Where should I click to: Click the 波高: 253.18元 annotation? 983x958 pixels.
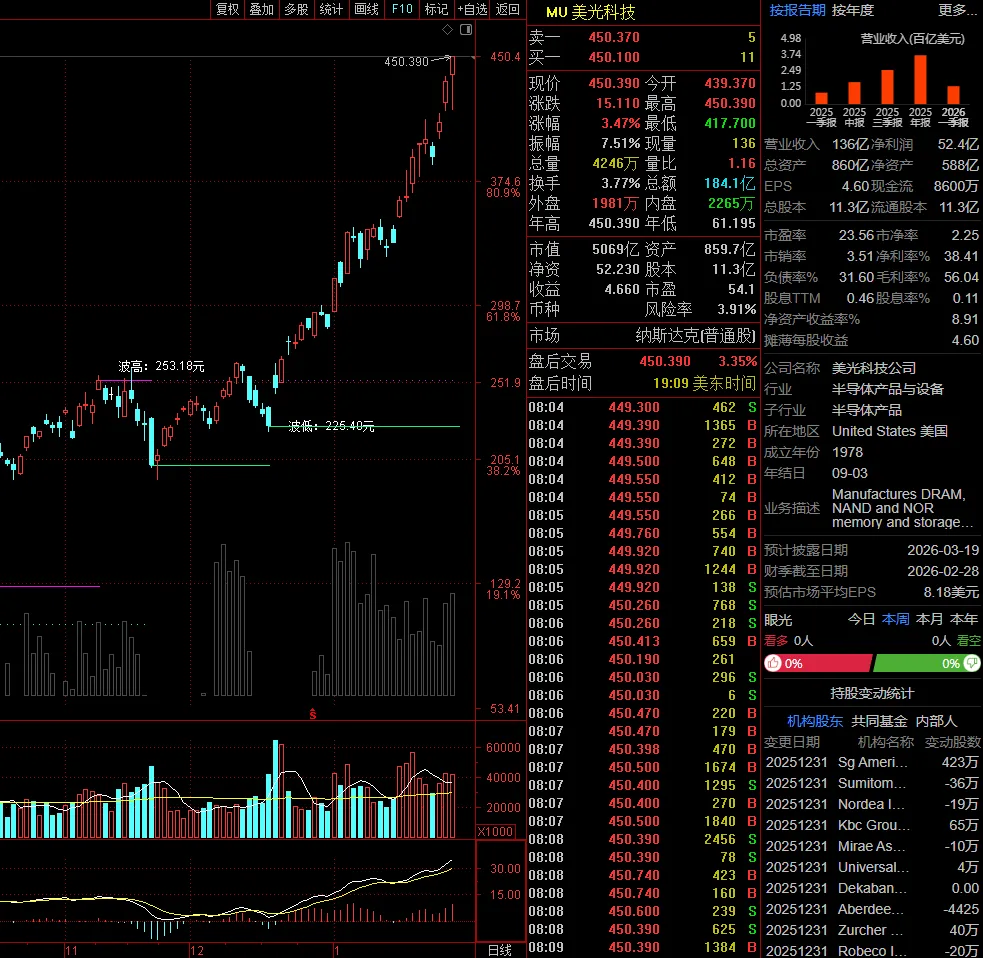pos(161,366)
